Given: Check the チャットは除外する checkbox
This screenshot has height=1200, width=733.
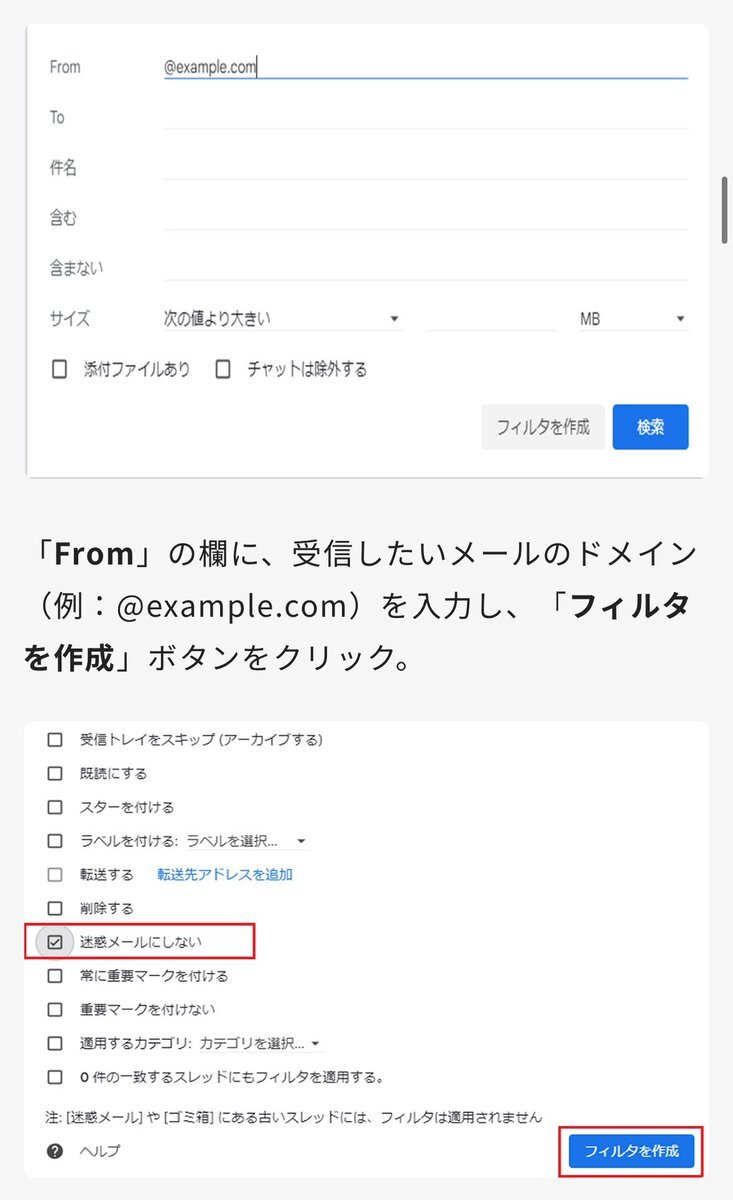Looking at the screenshot, I should tap(223, 370).
